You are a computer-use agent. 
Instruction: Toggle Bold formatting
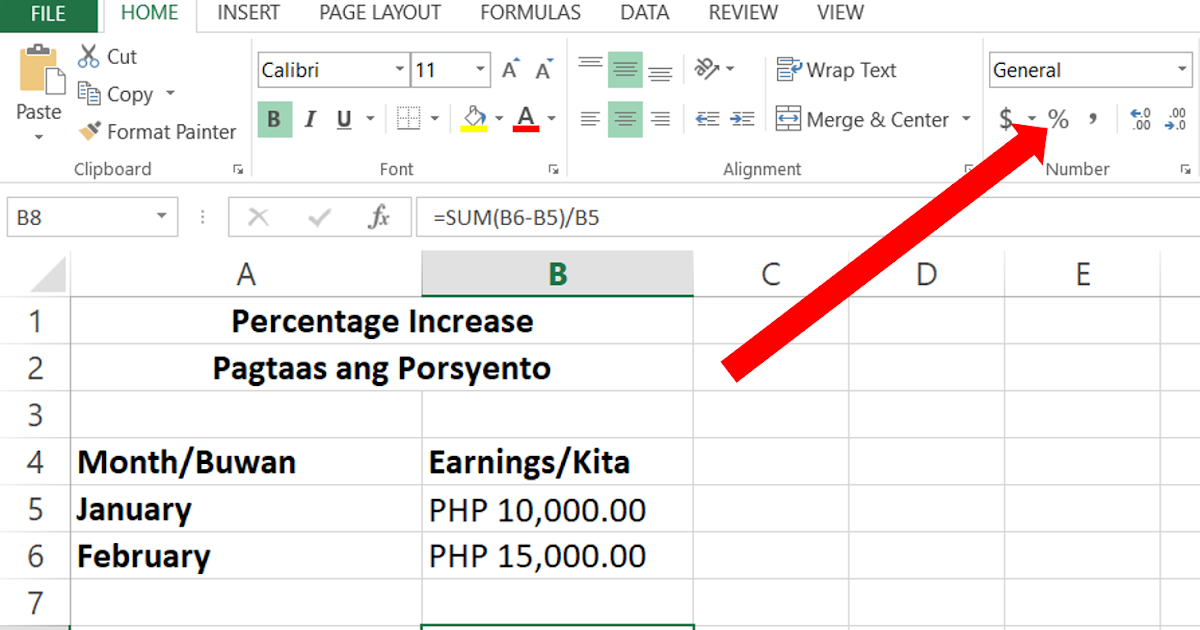273,118
